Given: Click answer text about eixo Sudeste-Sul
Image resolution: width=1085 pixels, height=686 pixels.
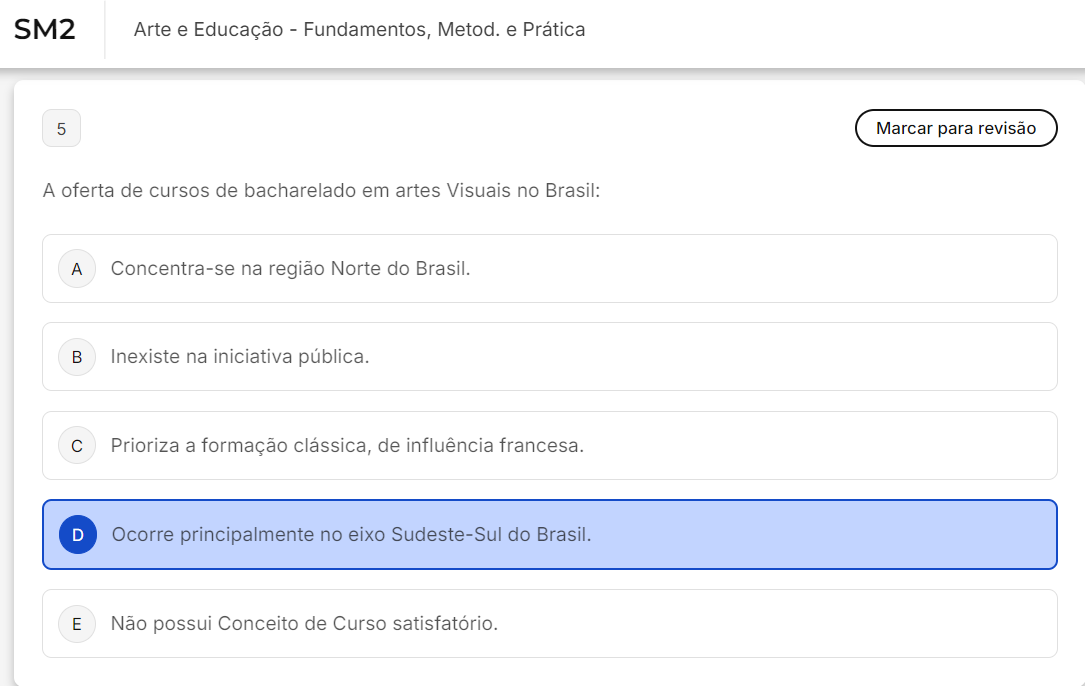Looking at the screenshot, I should (351, 534).
